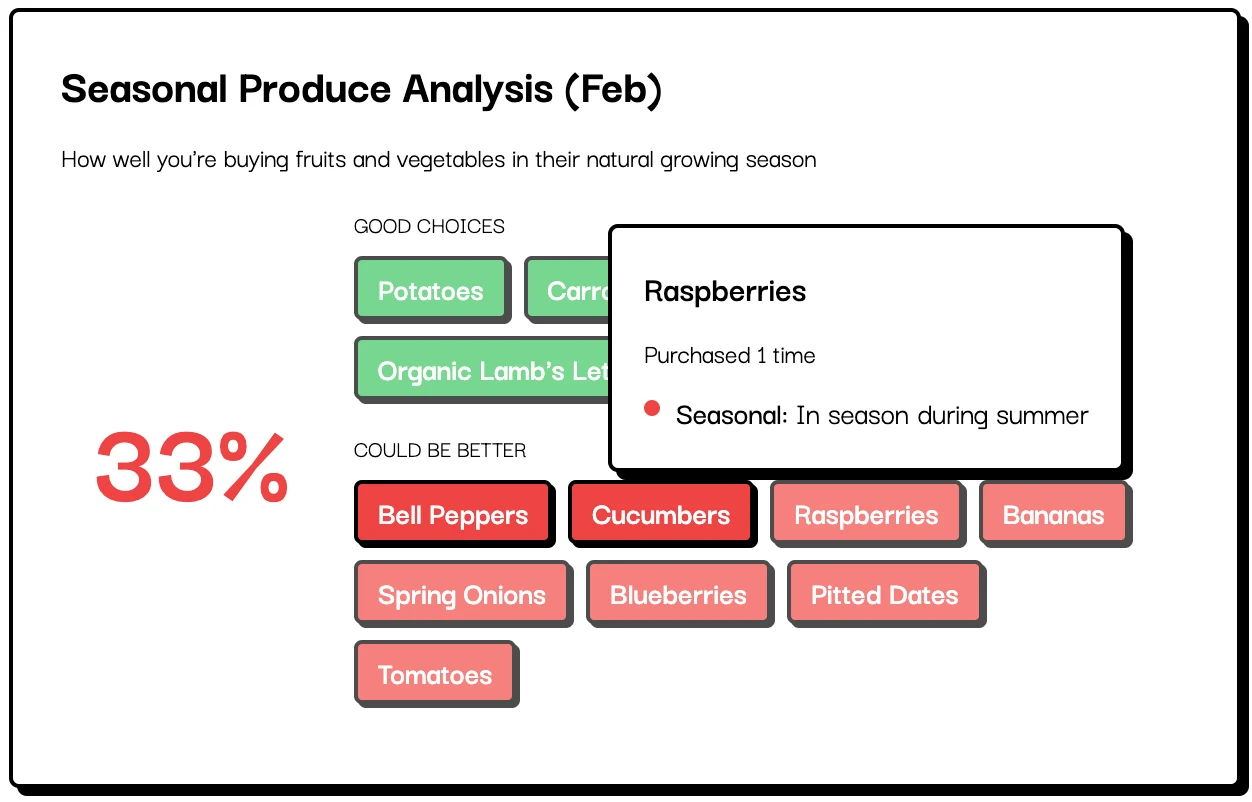The width and height of the screenshot is (1252, 802).
Task: Click the Raspberries tag
Action: pyautogui.click(x=866, y=514)
